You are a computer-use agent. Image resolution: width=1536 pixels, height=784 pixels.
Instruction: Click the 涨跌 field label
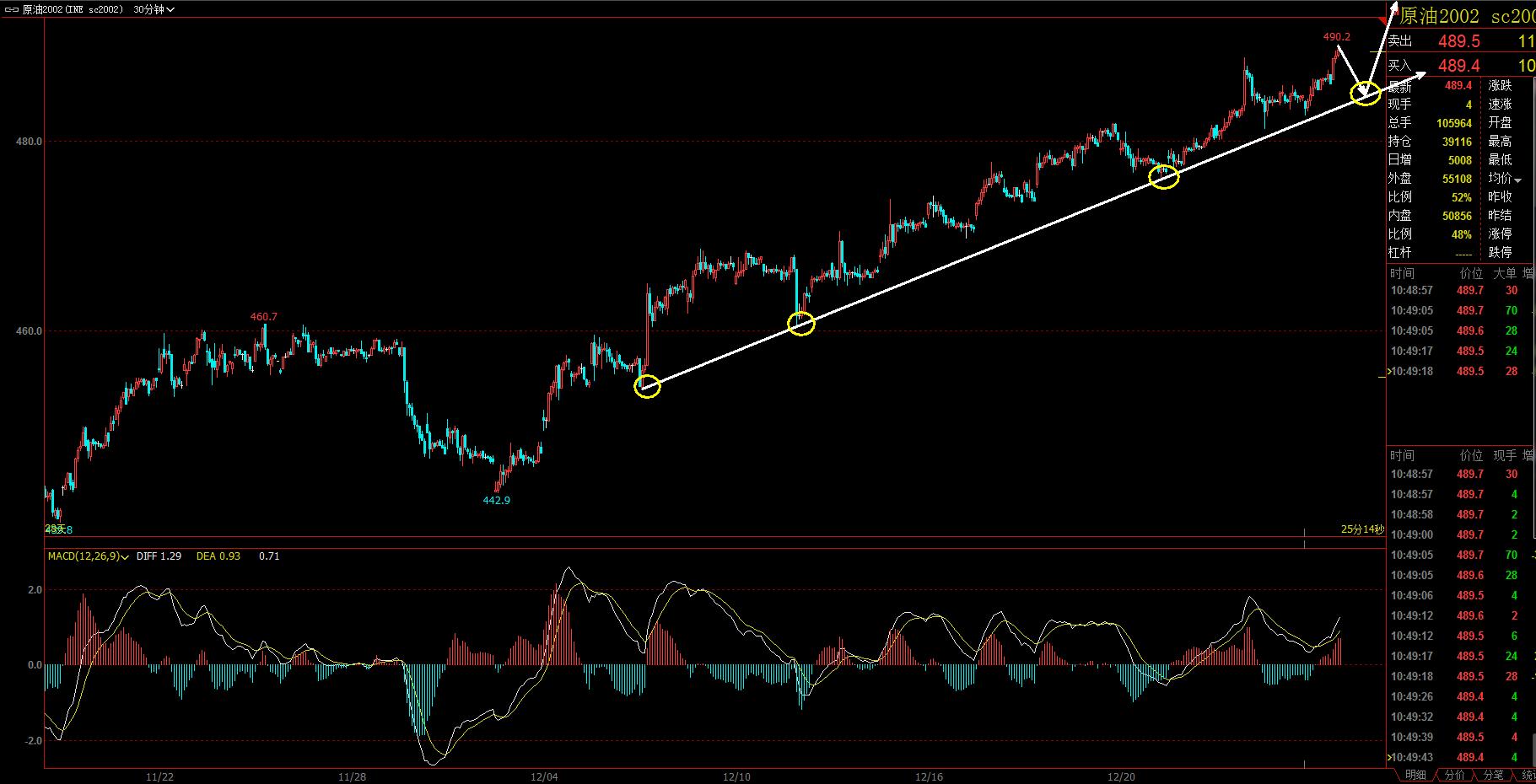[x=1500, y=86]
